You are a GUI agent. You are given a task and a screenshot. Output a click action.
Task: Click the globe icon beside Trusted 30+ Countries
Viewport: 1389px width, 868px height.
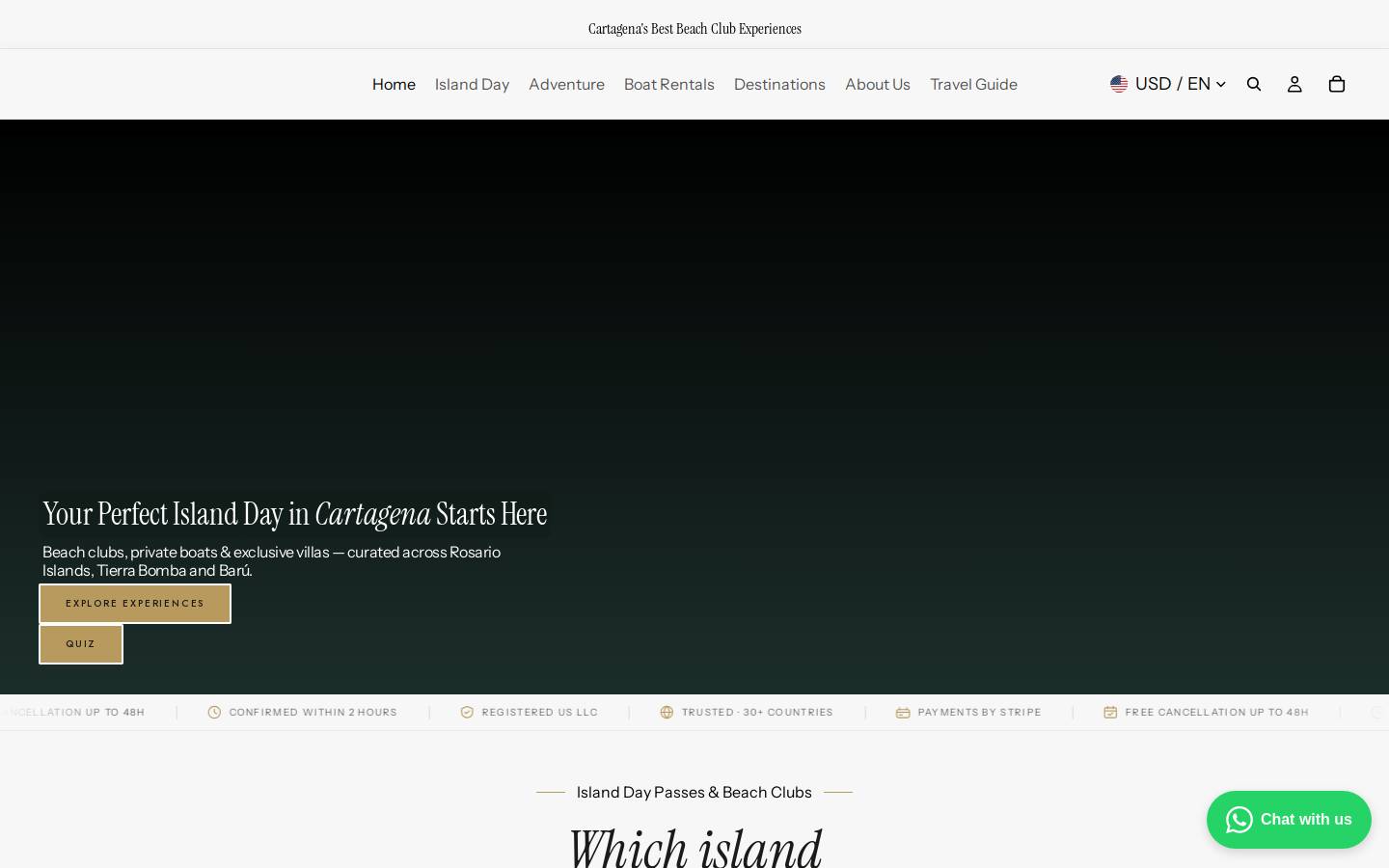click(667, 712)
